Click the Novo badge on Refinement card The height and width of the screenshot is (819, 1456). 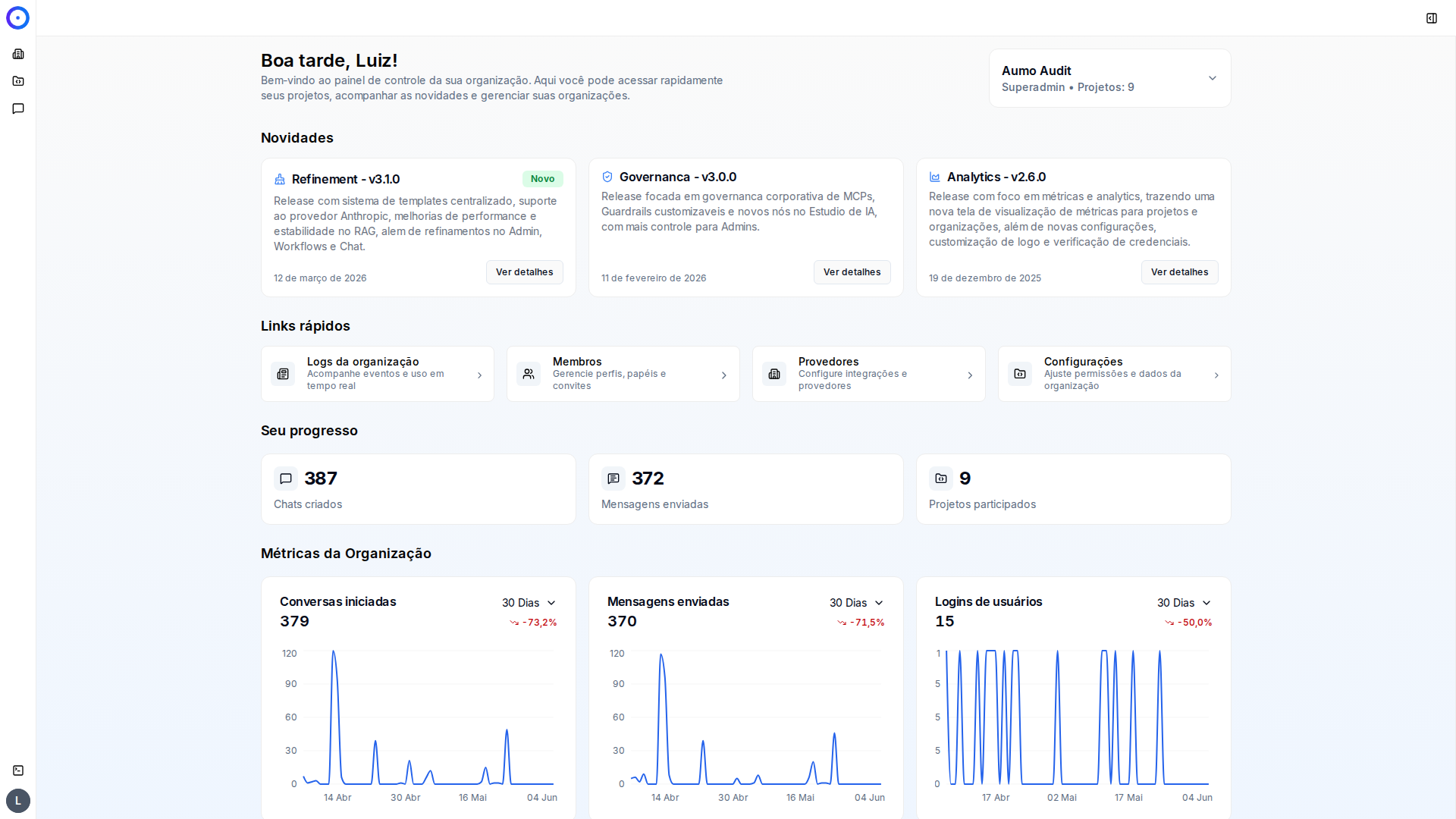pos(542,179)
